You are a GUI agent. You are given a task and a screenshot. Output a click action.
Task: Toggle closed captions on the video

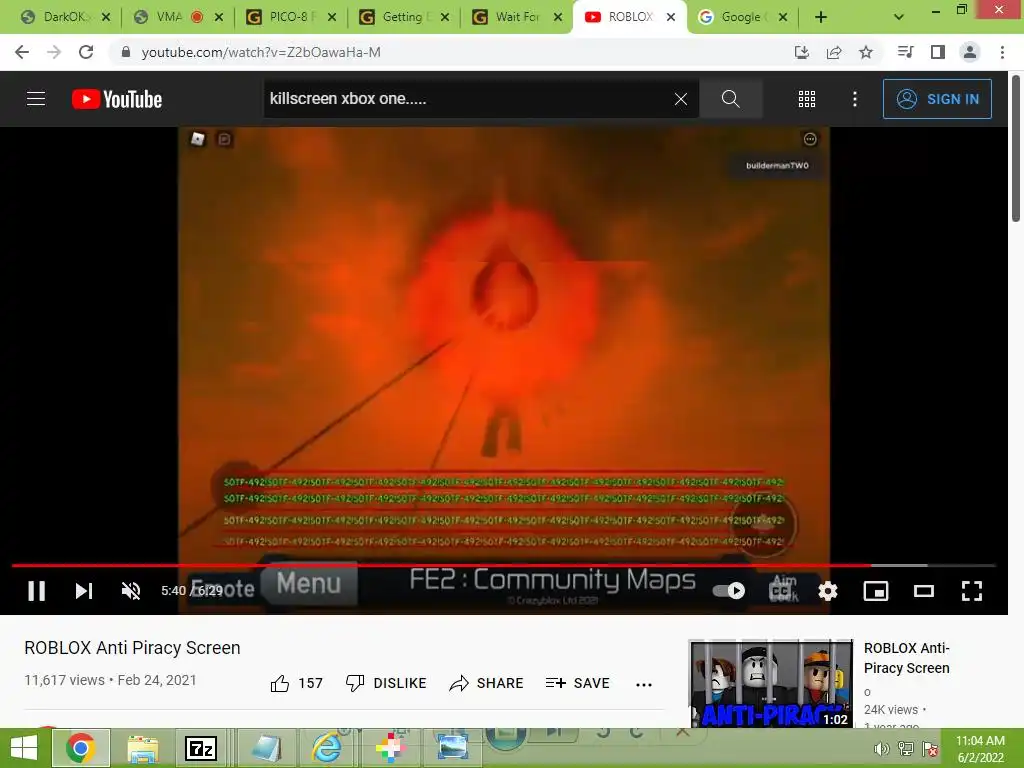coord(780,591)
